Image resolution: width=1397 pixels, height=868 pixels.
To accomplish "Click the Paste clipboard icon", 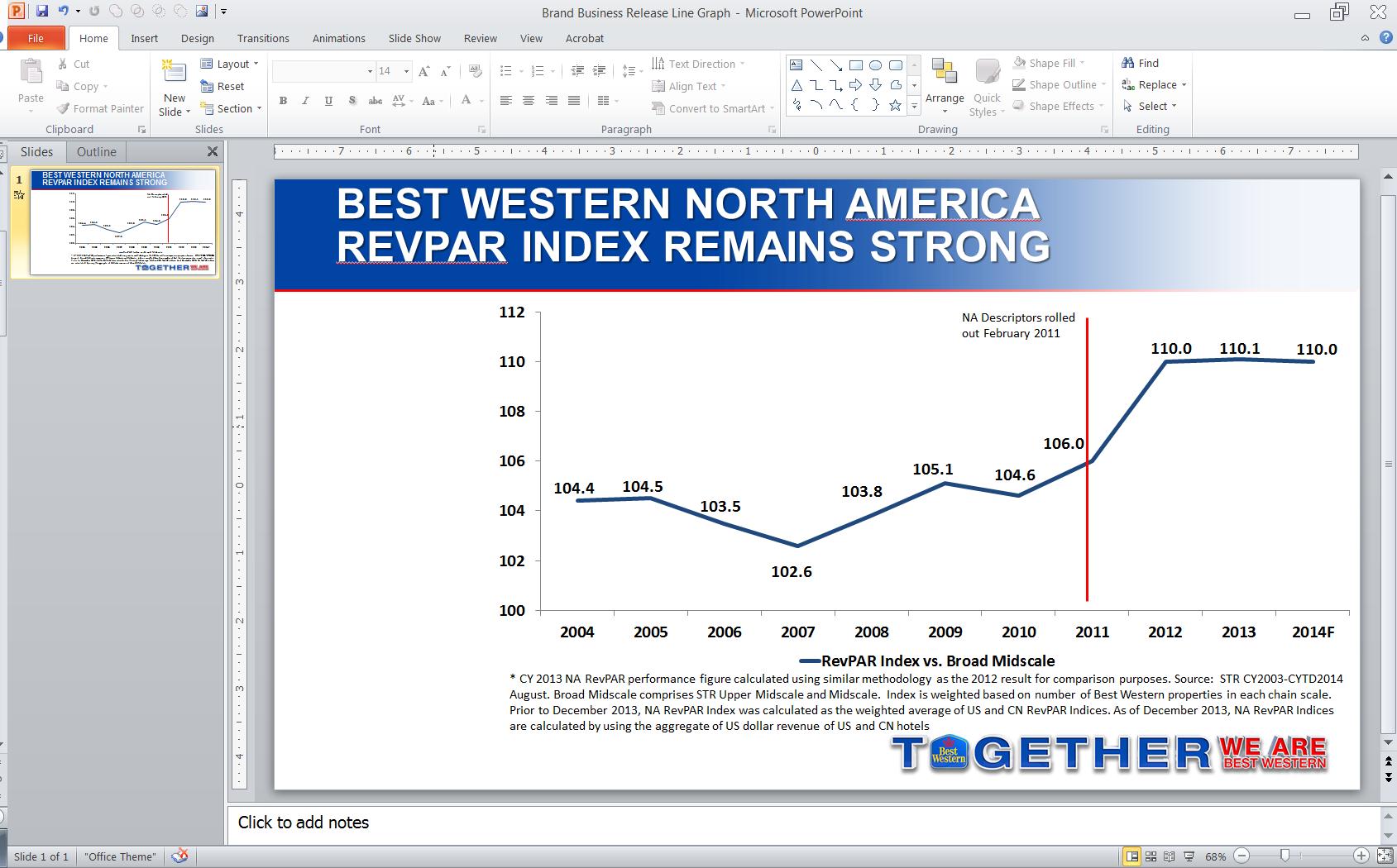I will click(31, 73).
